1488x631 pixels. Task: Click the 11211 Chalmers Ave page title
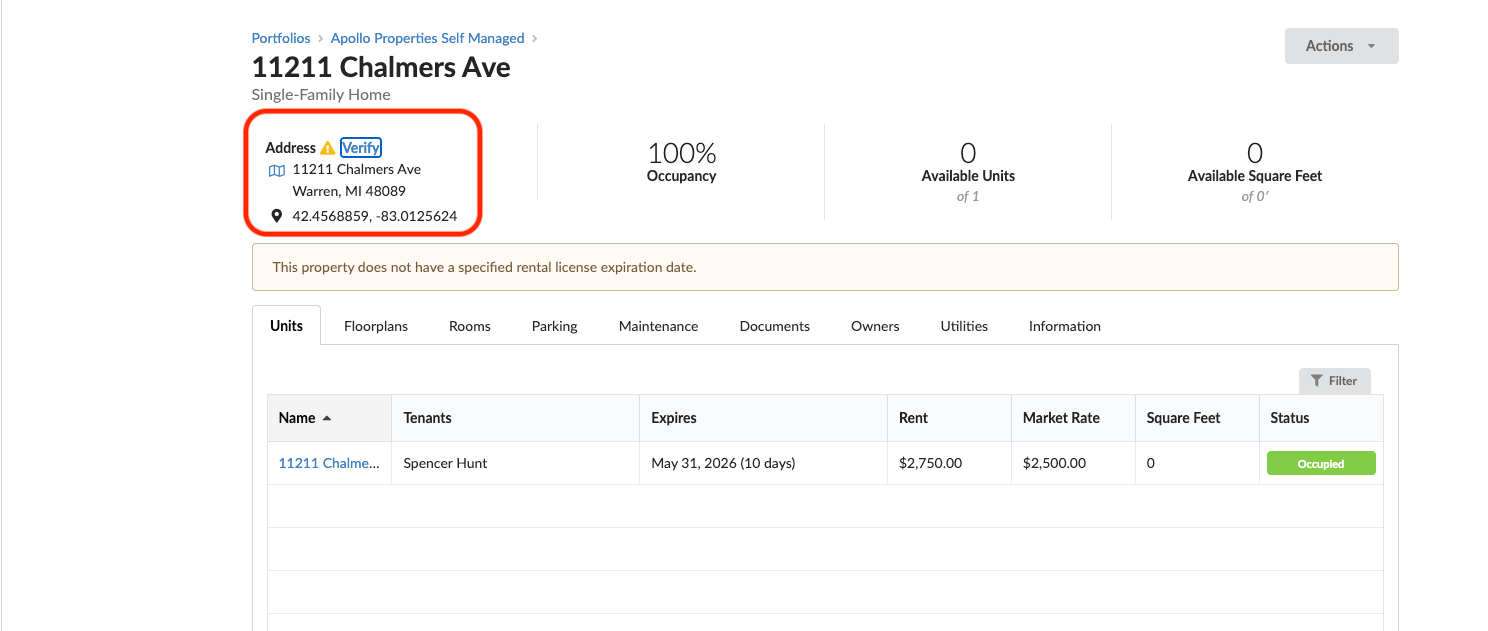point(381,67)
